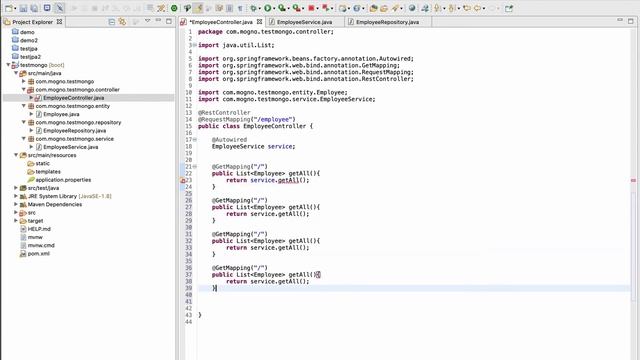Fold the Autowired field at line 17
640x360 pixels.
tap(195, 140)
